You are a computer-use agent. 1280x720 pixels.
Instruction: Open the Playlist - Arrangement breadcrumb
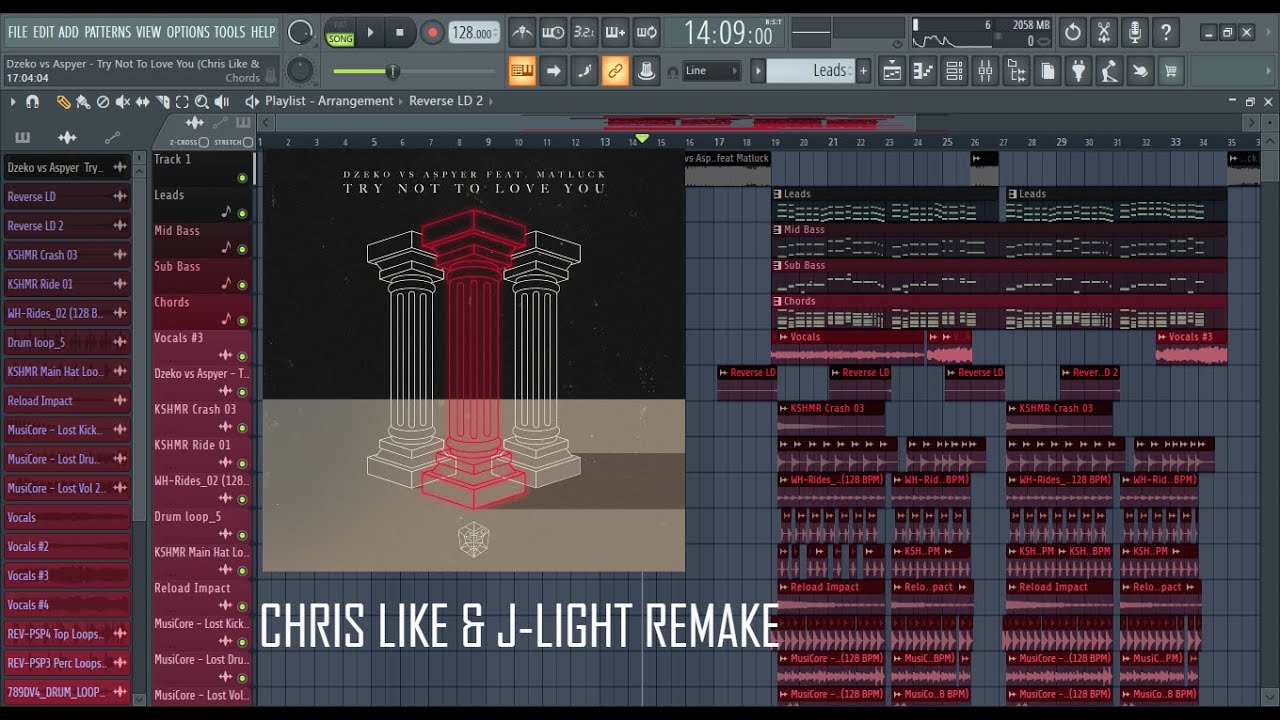329,101
